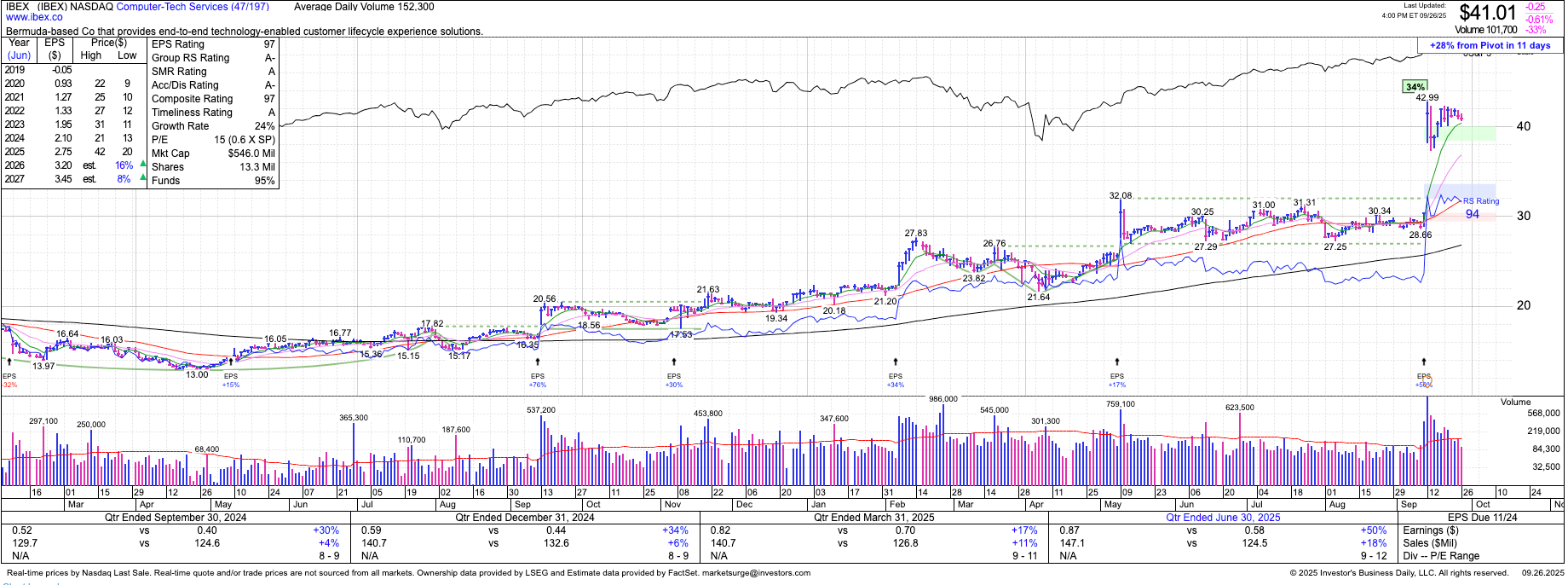Click the company description starting Bermuda-based Co
Screen dimensions: 1568x585
(x=245, y=32)
